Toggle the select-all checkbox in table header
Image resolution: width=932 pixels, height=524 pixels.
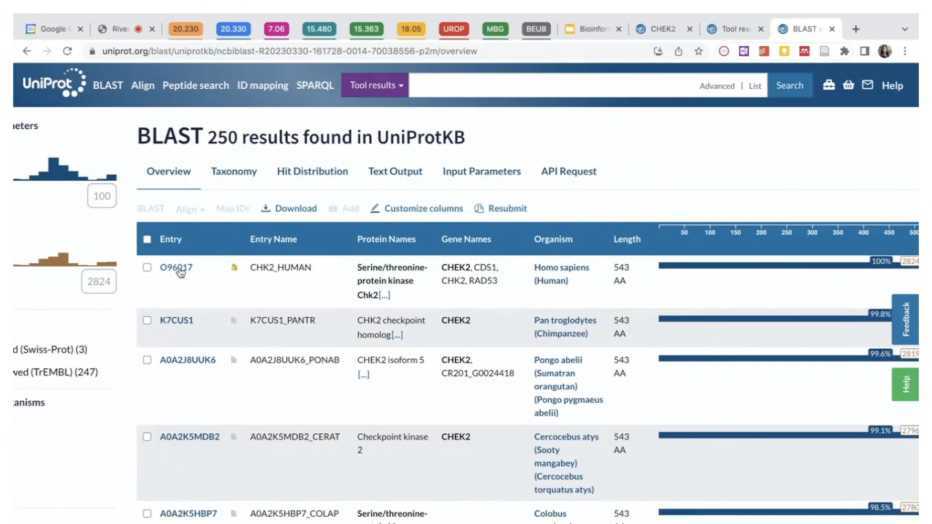(147, 239)
